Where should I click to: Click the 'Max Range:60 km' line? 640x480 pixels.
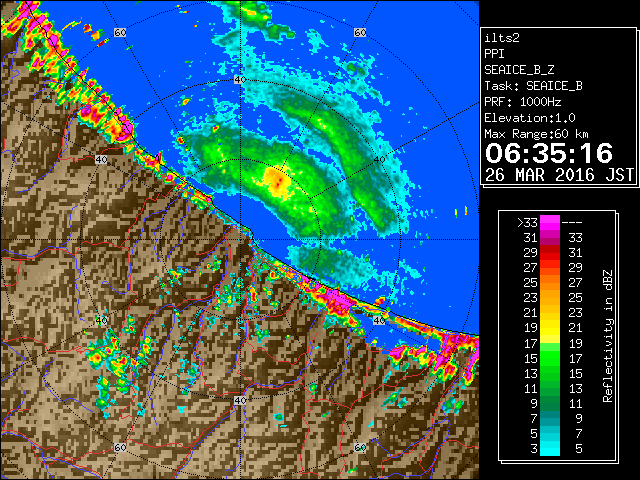pyautogui.click(x=536, y=134)
